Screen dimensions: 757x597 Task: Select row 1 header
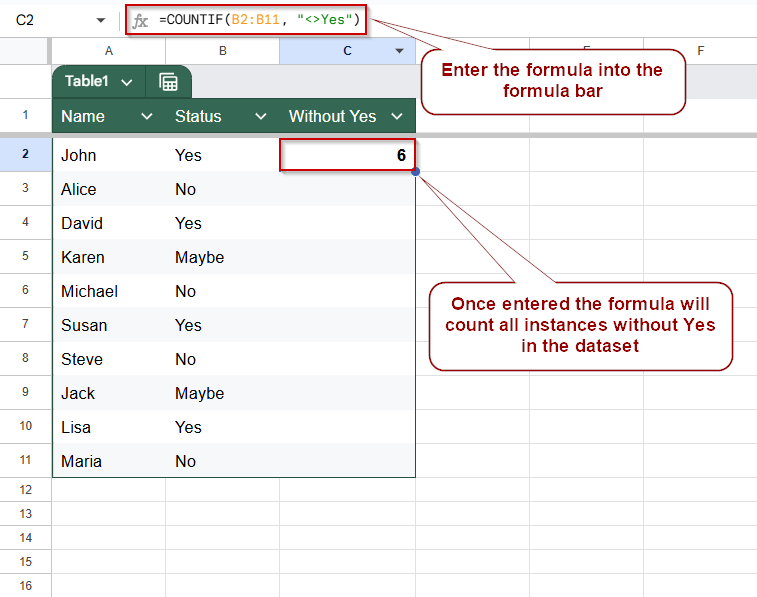click(25, 115)
